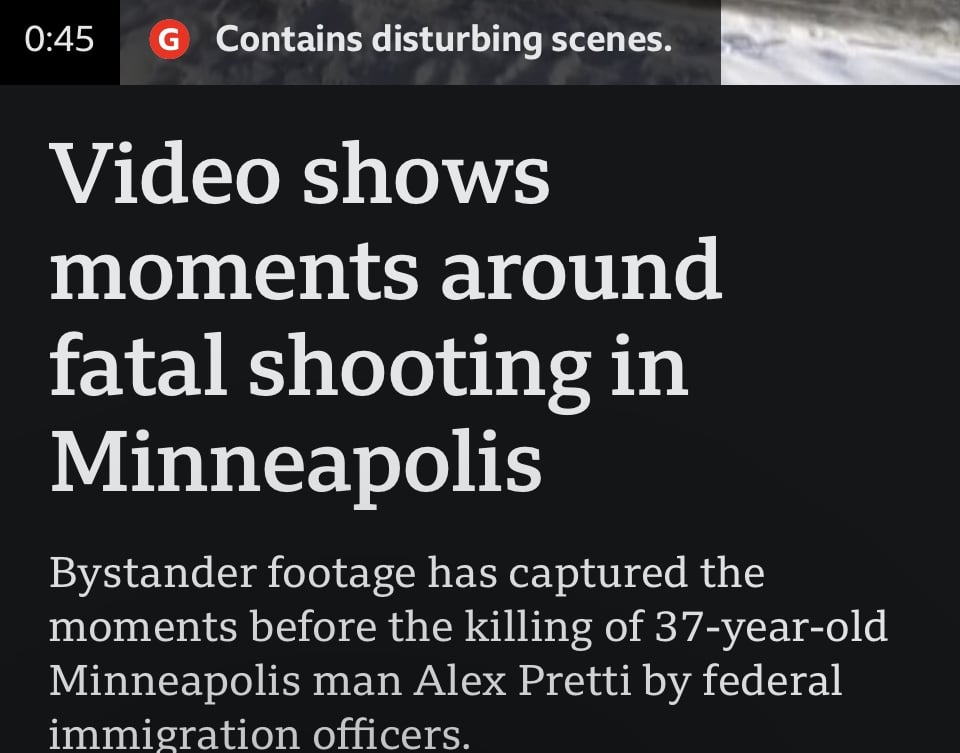The image size is (960, 753).
Task: Click 'moments before the' in summary text
Action: (x=250, y=628)
